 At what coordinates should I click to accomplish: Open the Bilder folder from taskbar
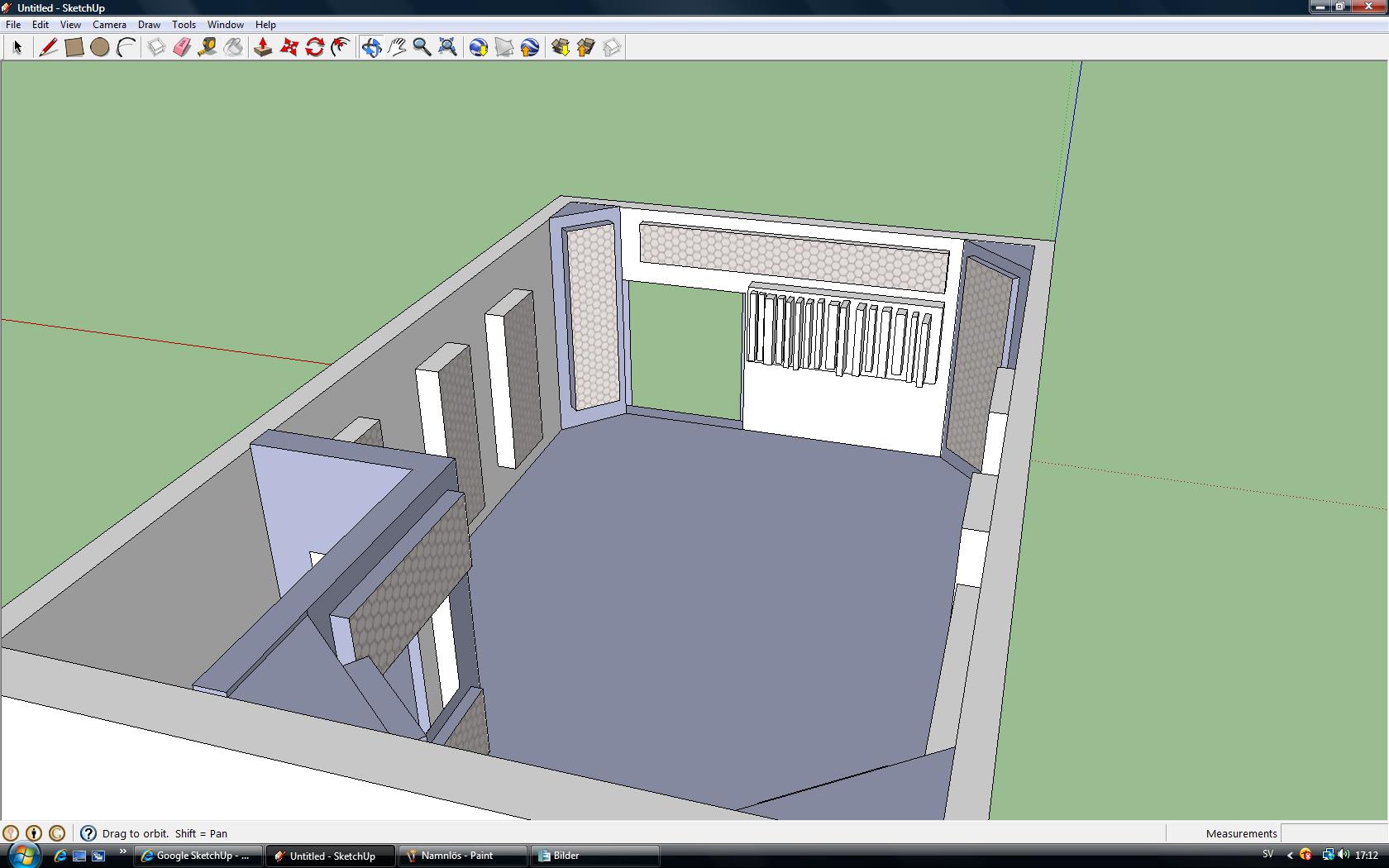(x=594, y=856)
